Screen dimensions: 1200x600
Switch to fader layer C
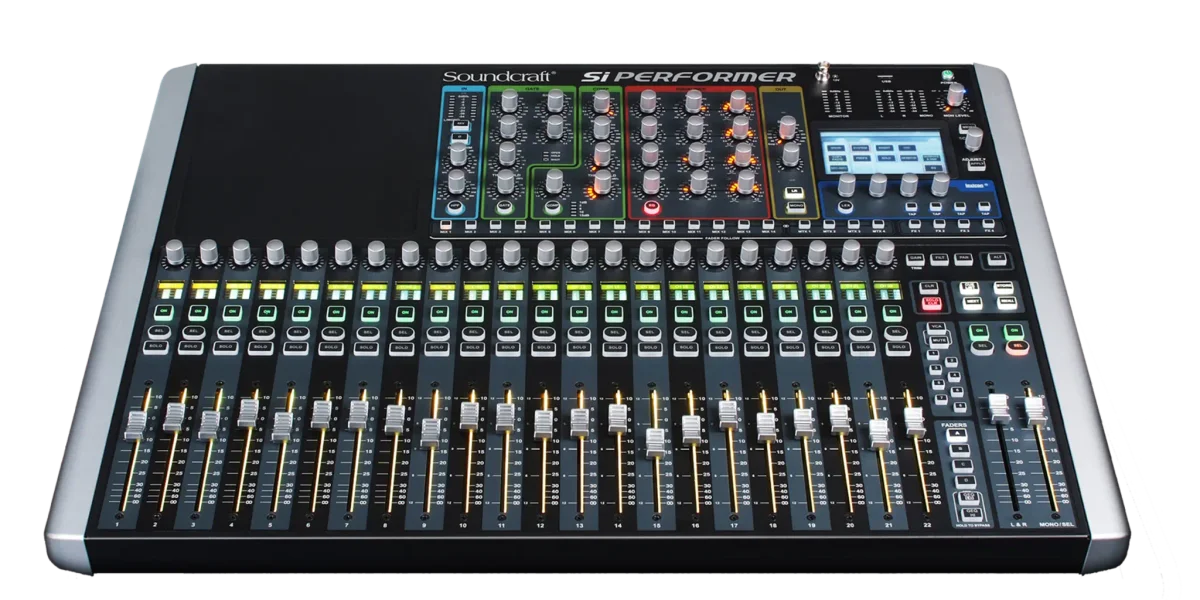(x=962, y=466)
